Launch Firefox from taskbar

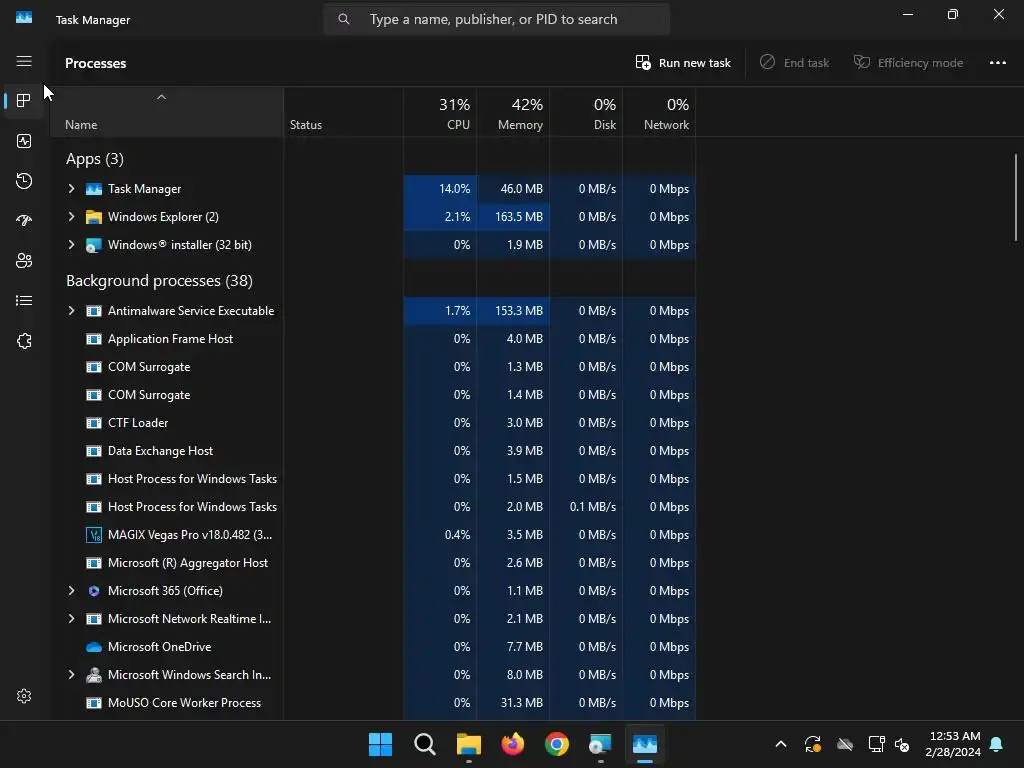point(513,744)
